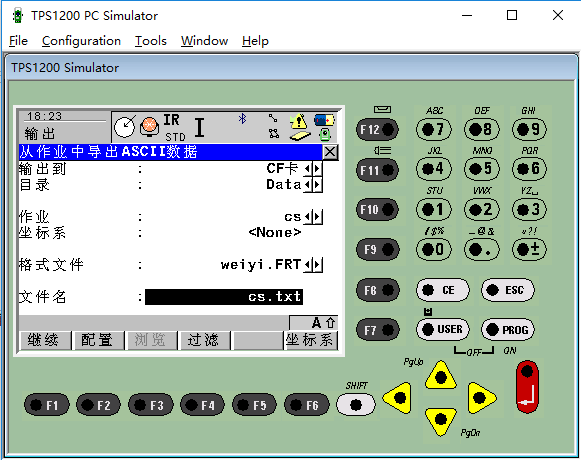
Task: Click the yellow down arrow key
Action: tap(441, 421)
